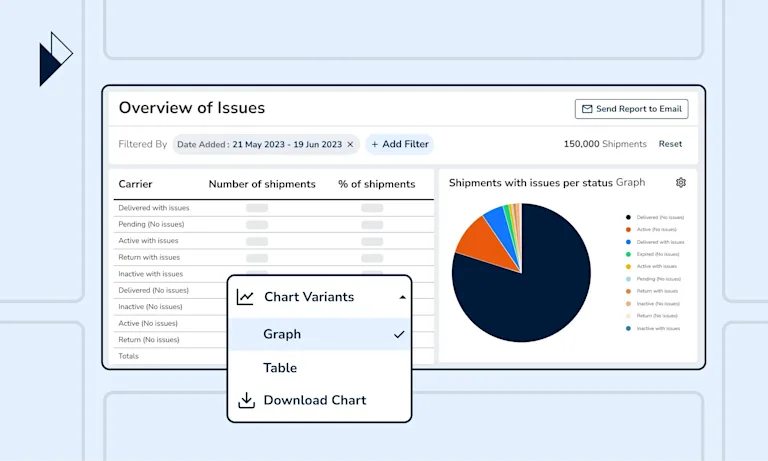
Task: Click the Return (No issues) legend label
Action: coord(657,316)
